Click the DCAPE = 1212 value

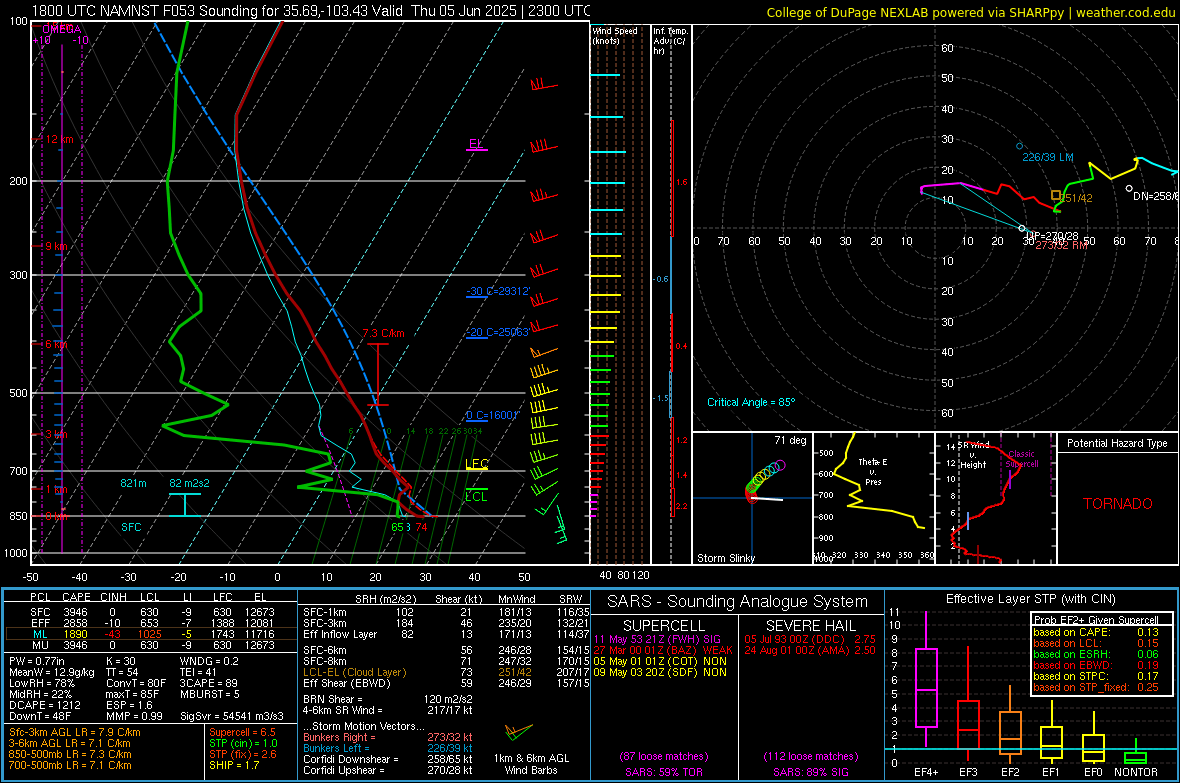pos(44,705)
